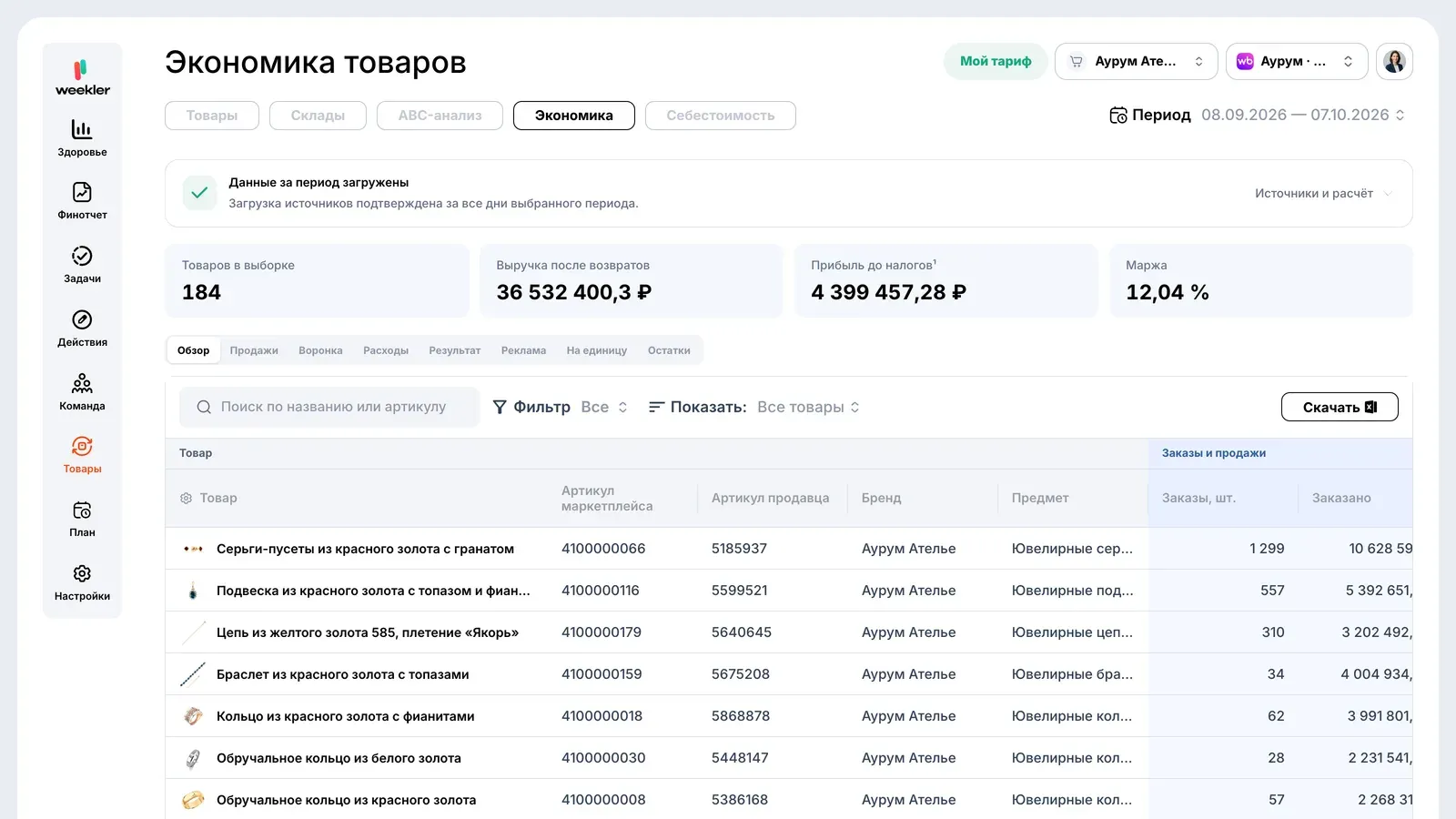Click the weekler logo
The height and width of the screenshot is (819, 1456).
82,78
